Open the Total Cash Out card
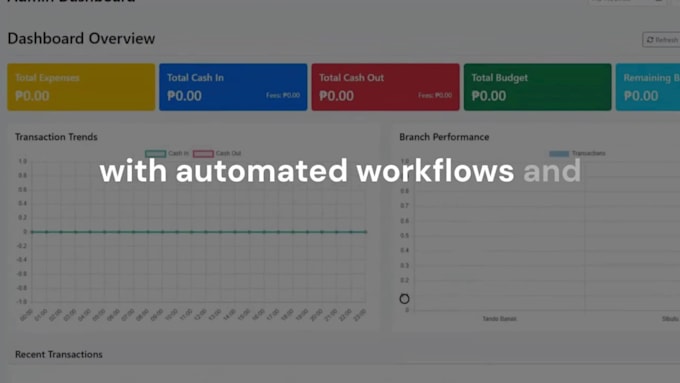680x383 pixels. (386, 87)
